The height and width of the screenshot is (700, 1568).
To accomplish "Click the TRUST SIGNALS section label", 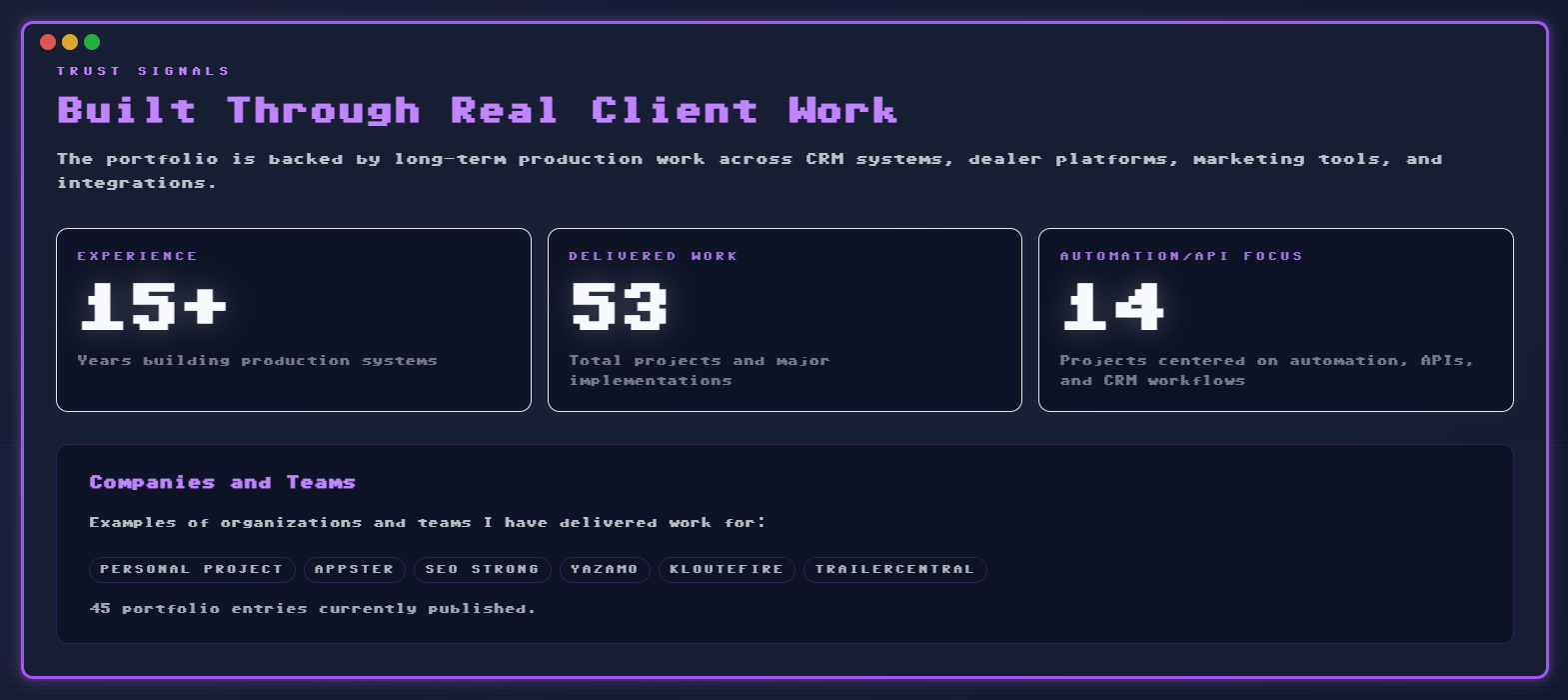I will pos(143,71).
